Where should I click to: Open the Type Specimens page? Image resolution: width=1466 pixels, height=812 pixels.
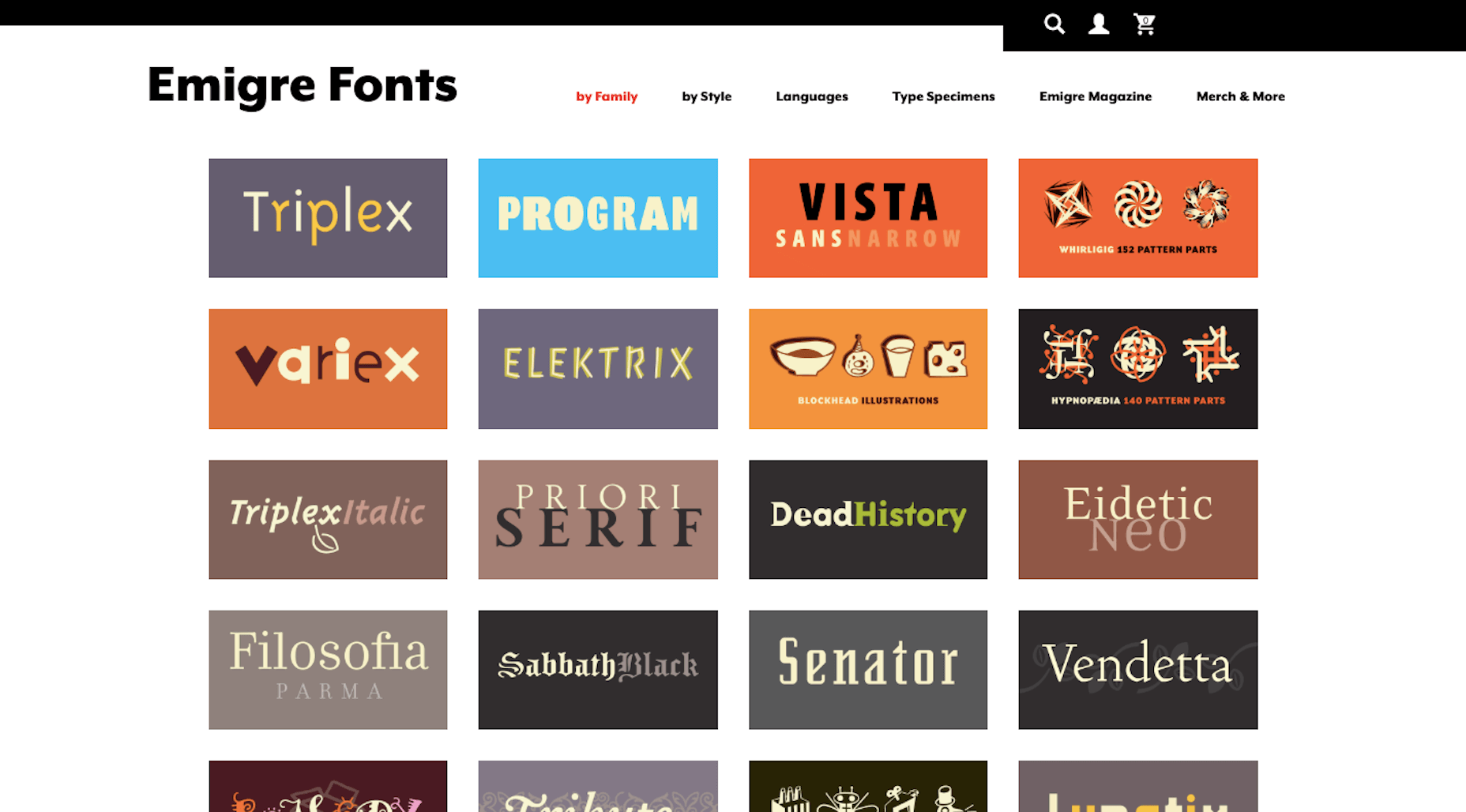coord(943,96)
